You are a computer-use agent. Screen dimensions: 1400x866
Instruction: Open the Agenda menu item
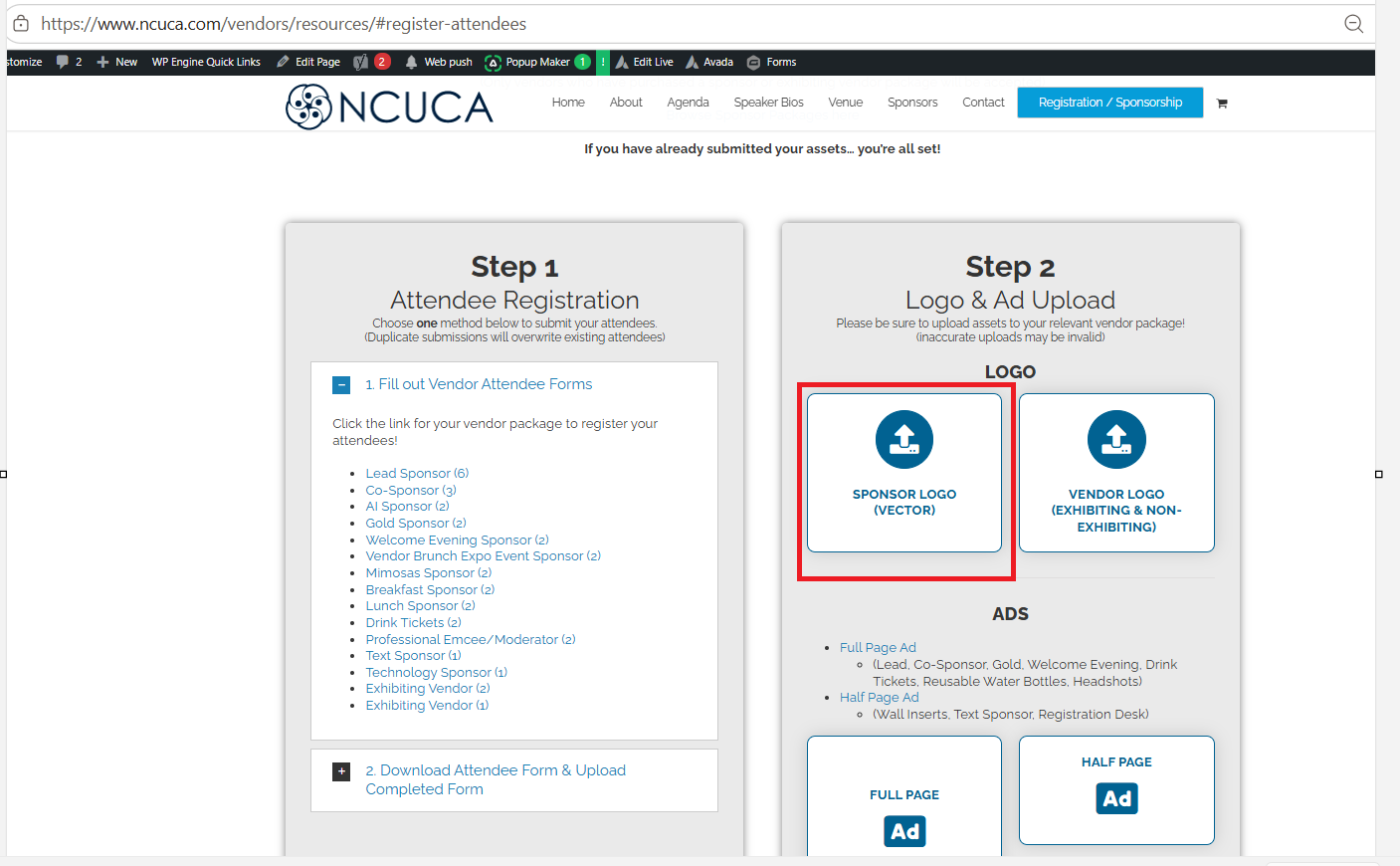pyautogui.click(x=688, y=103)
